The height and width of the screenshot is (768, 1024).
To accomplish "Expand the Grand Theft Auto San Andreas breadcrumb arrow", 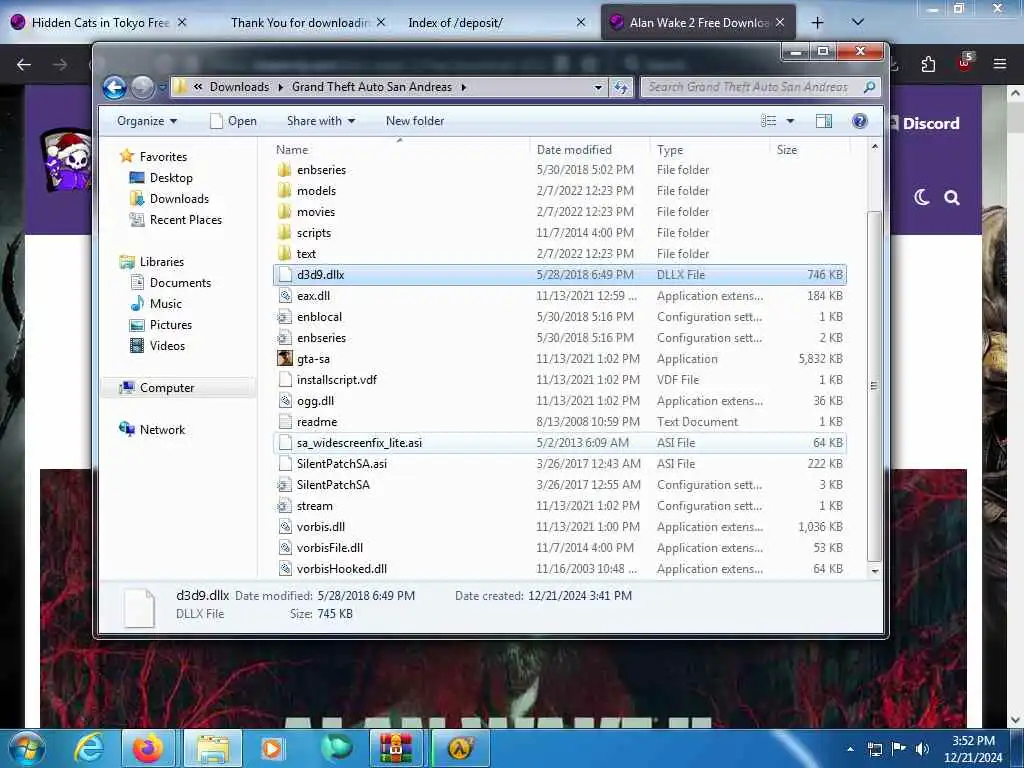I will pos(463,87).
